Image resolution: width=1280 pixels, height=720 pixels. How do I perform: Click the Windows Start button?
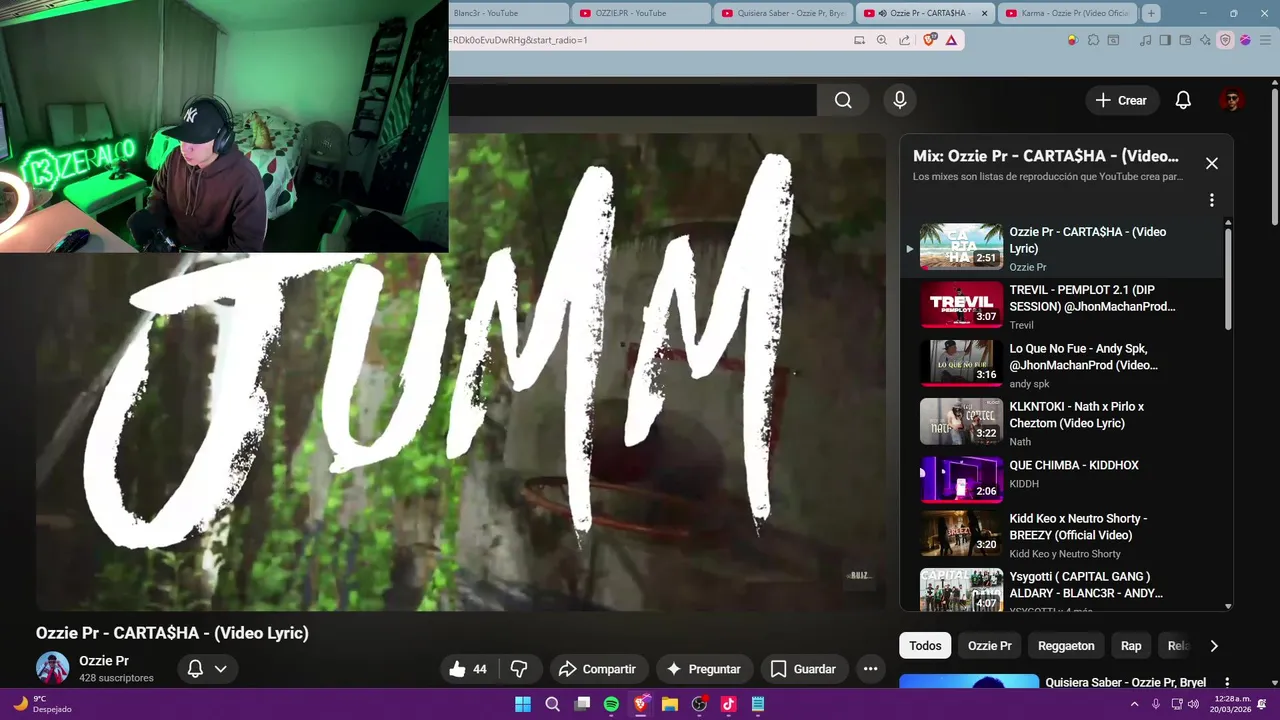click(523, 704)
